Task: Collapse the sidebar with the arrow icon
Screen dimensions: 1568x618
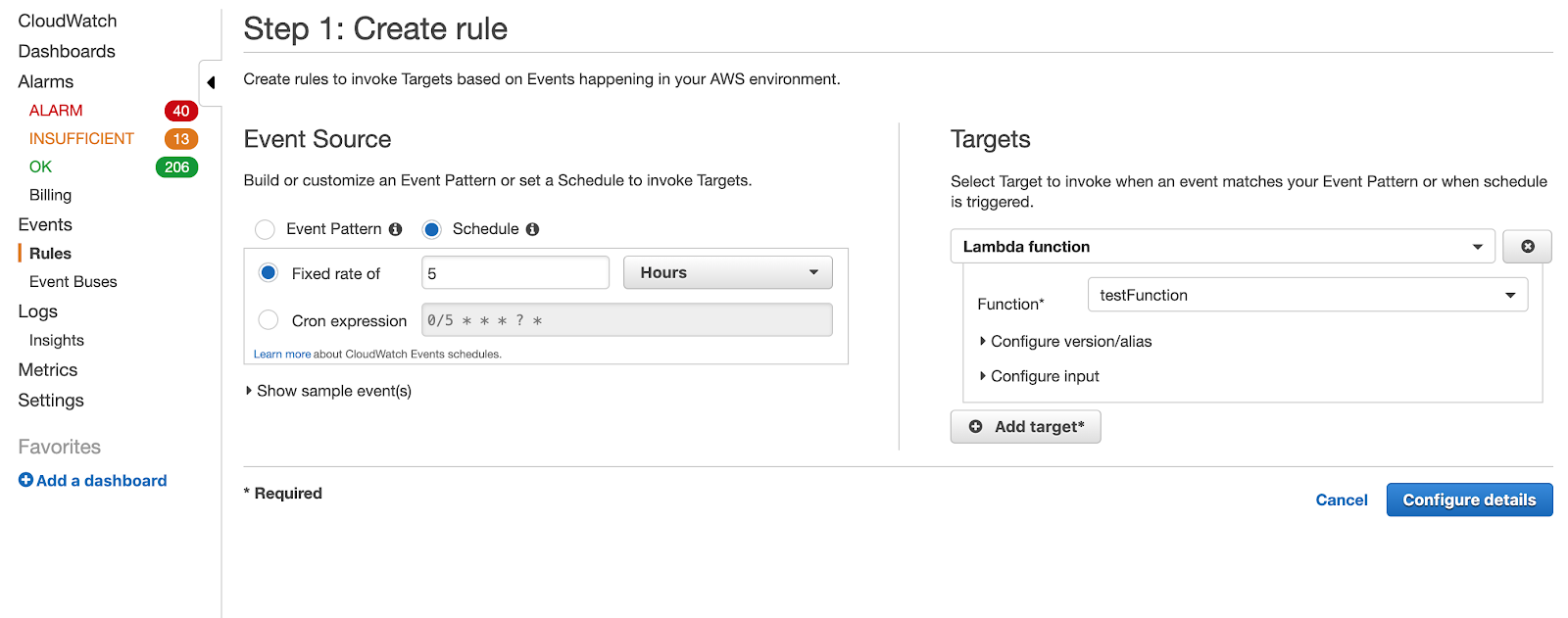Action: tap(211, 83)
